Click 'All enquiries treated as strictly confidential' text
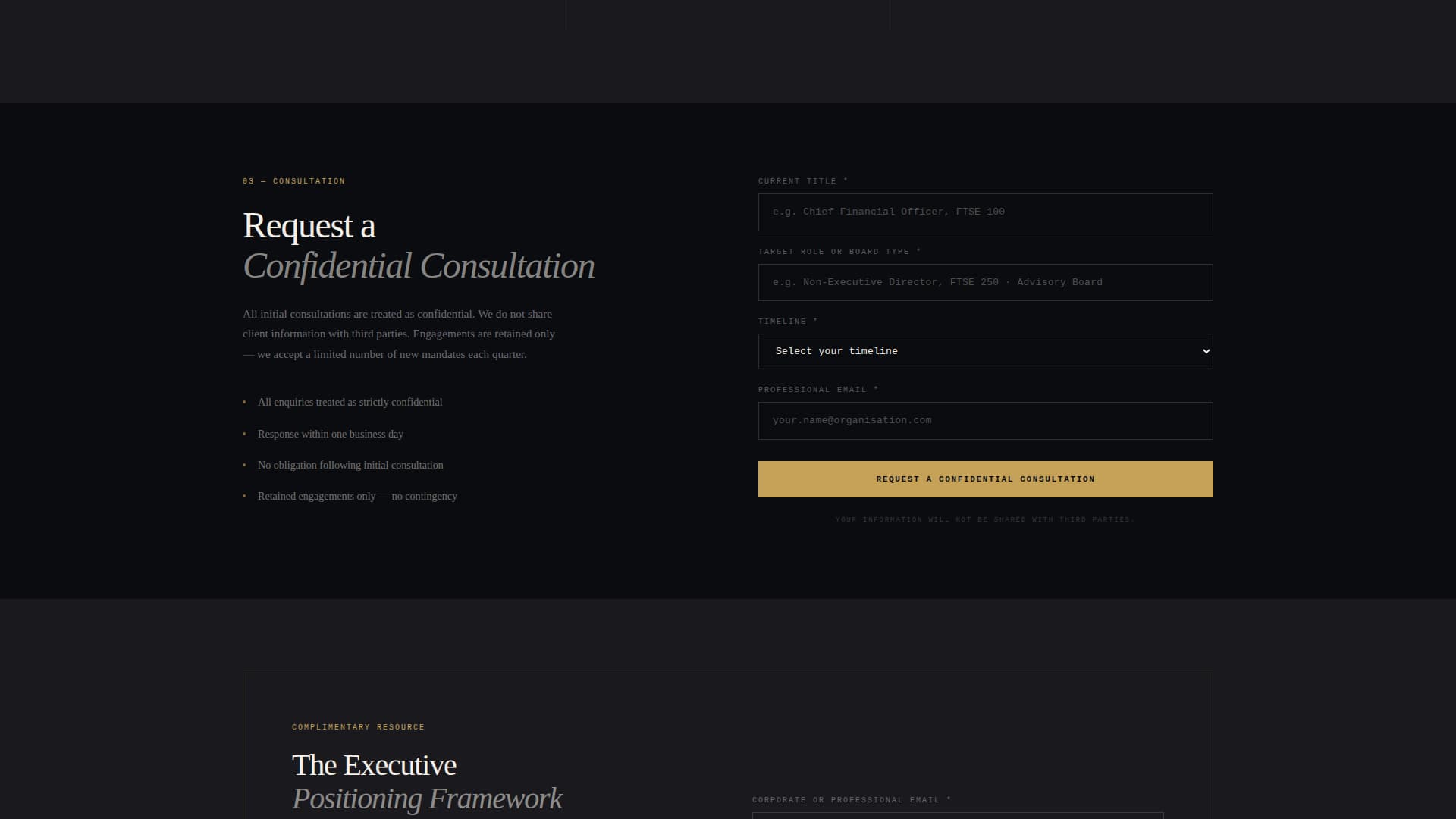This screenshot has width=1456, height=819. (x=350, y=402)
